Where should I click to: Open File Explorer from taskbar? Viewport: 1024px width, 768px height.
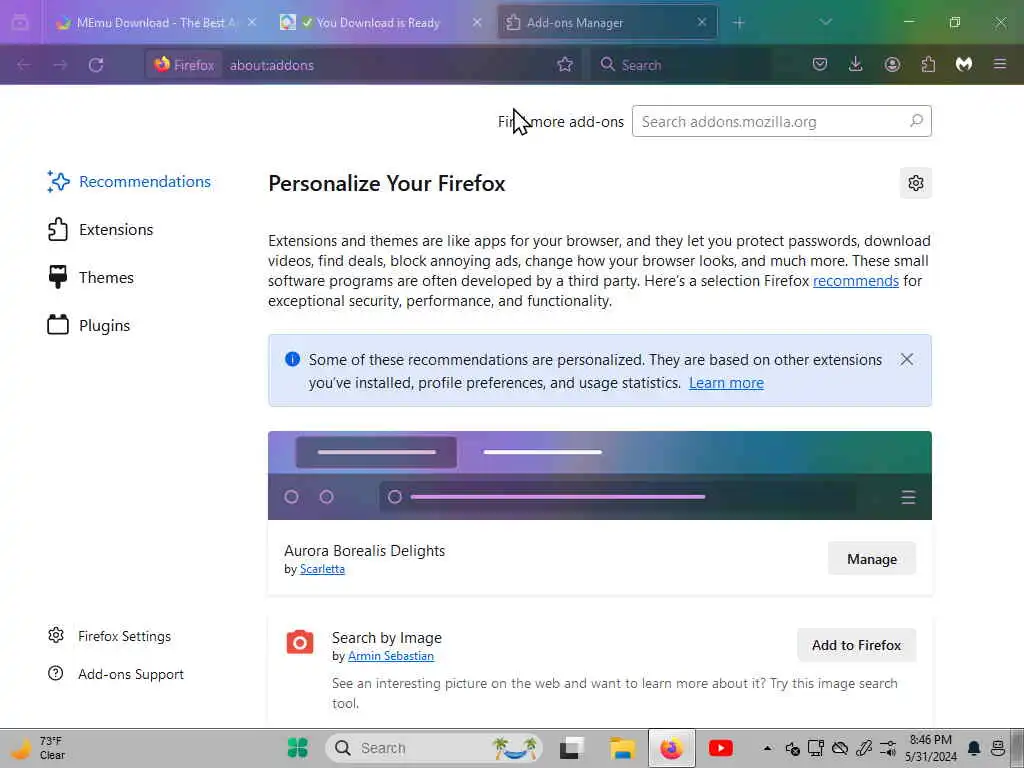click(x=622, y=748)
